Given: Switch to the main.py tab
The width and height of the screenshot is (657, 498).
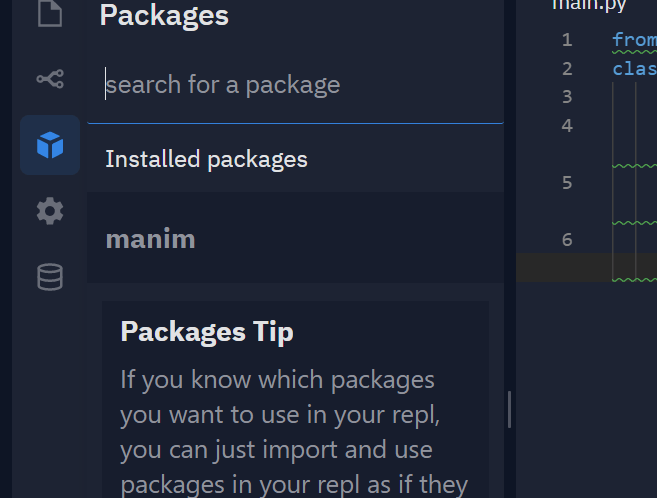Looking at the screenshot, I should (x=589, y=5).
